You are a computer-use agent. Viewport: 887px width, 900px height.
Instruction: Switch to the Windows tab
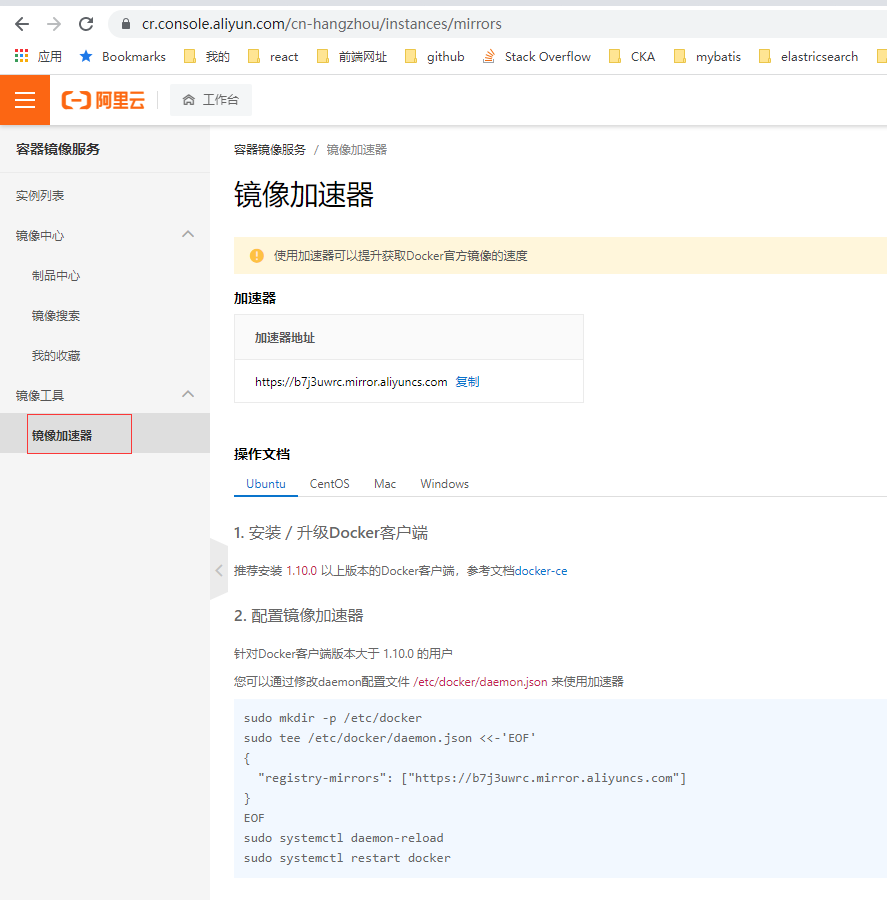click(444, 484)
